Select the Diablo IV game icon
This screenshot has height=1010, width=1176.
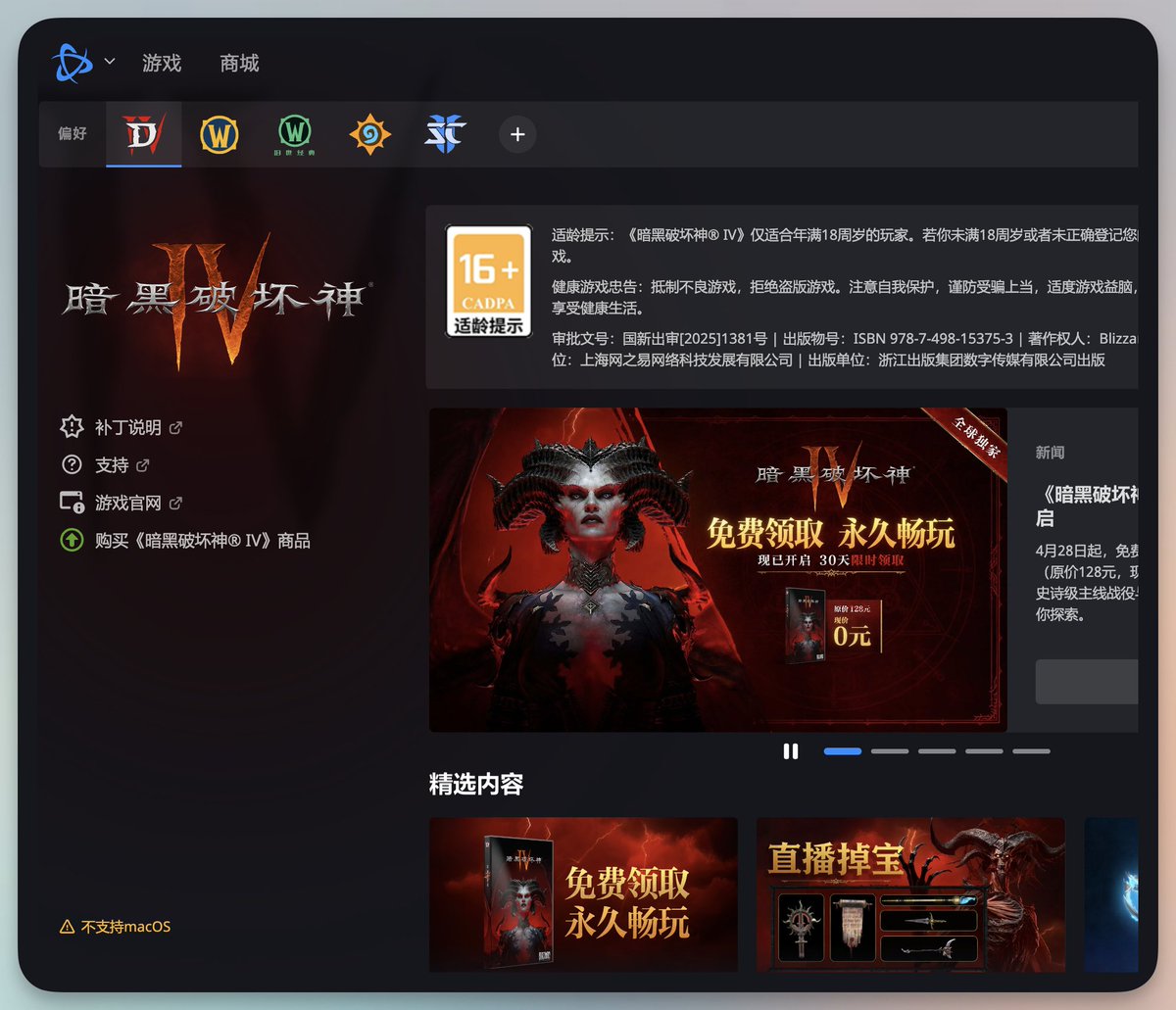144,134
